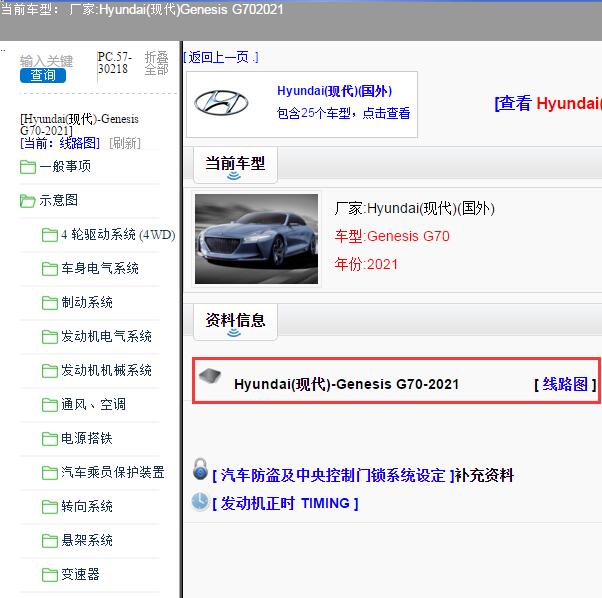The image size is (602, 598).
Task: Click the 汽车乘员保护装置 folder icon
Action: pos(50,472)
